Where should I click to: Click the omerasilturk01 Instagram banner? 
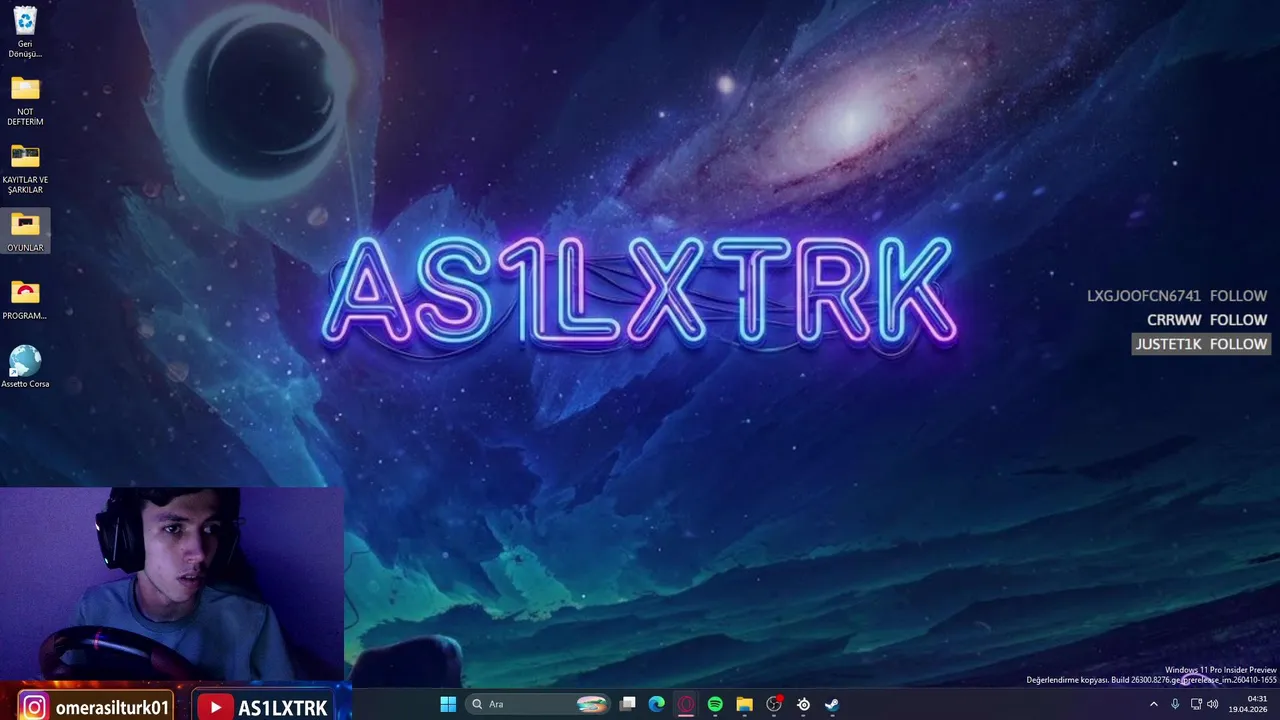tap(95, 707)
